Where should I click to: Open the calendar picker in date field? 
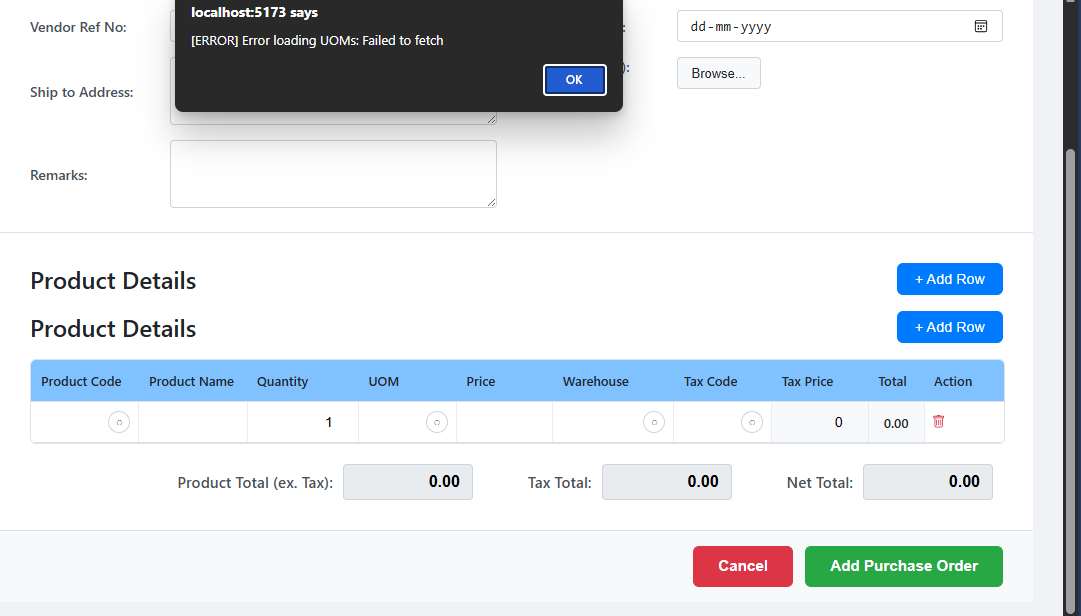(981, 26)
